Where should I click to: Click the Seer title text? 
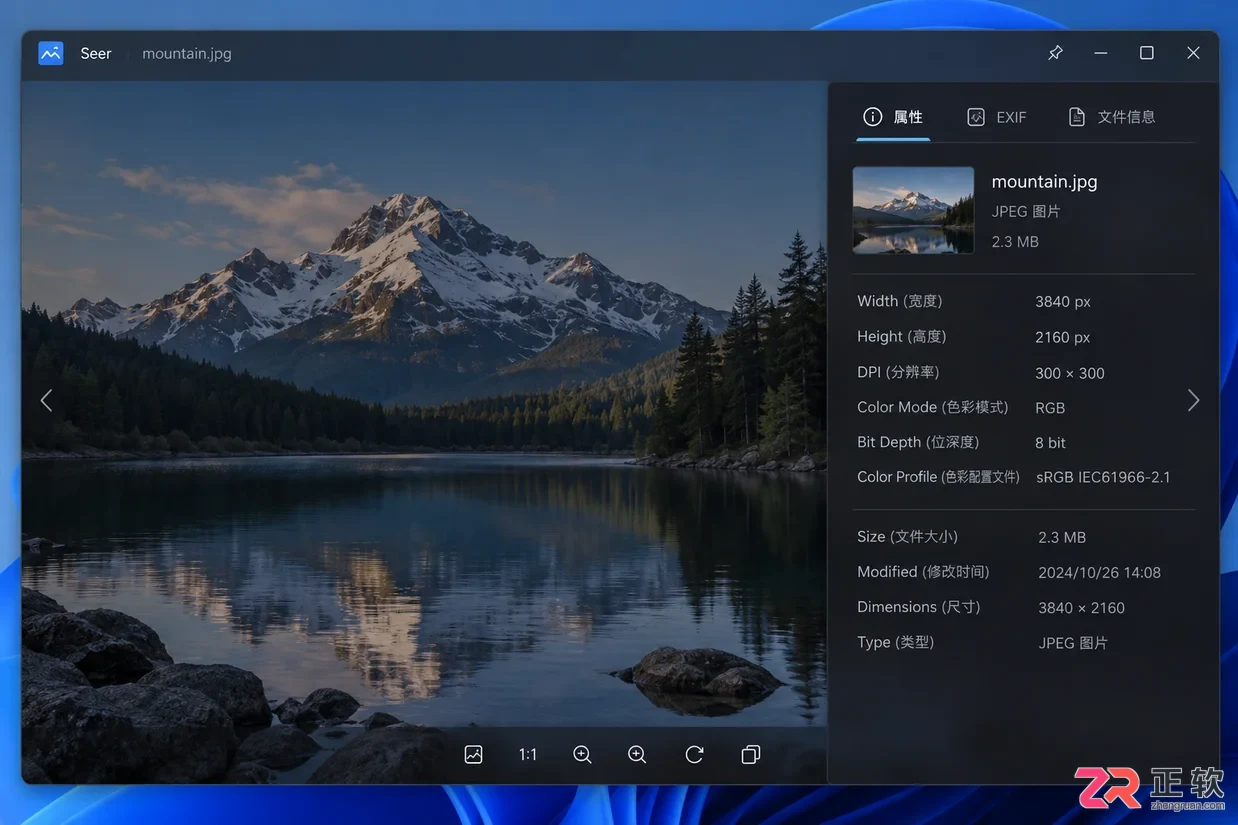[x=96, y=54]
